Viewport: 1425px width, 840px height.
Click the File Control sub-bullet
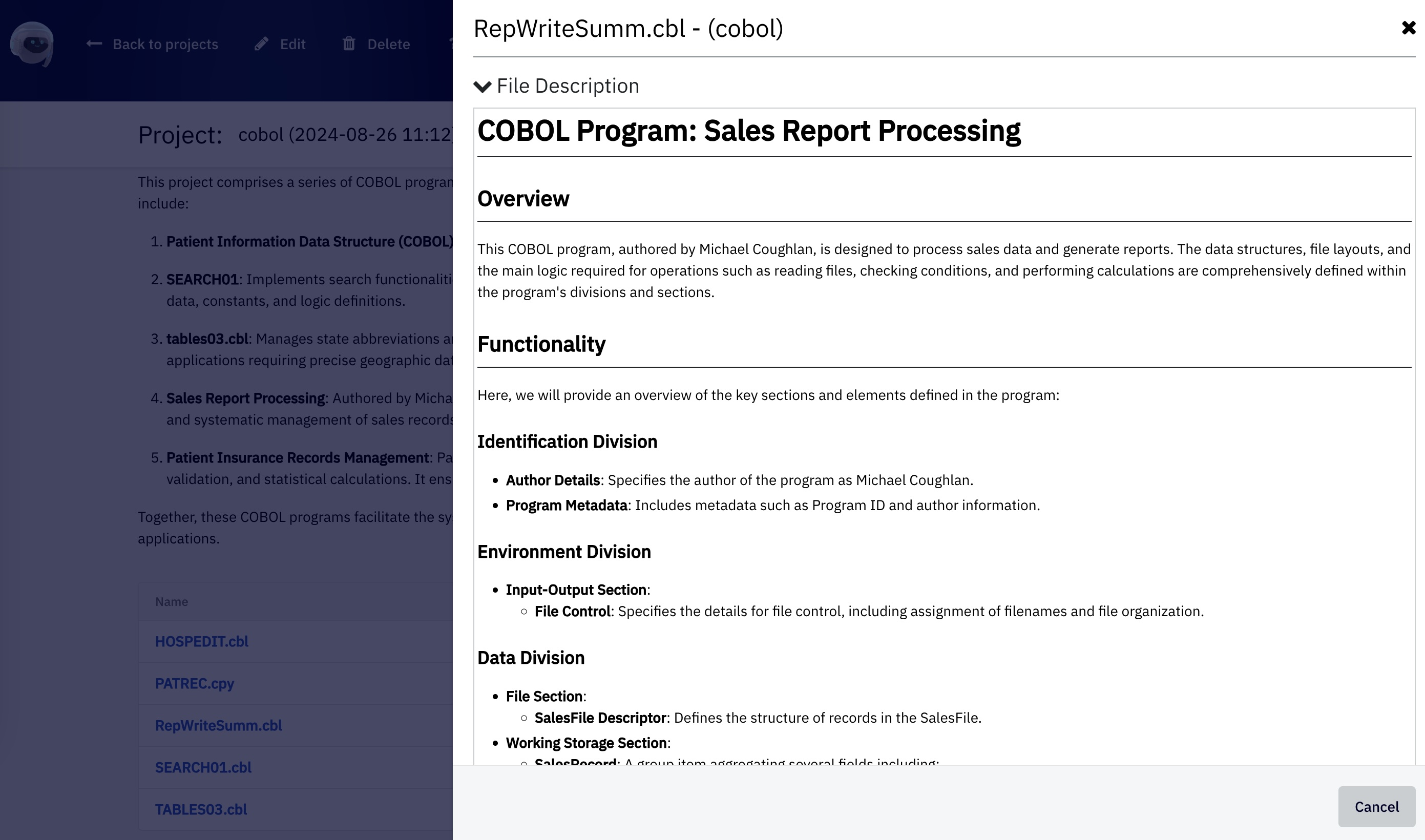pos(869,611)
